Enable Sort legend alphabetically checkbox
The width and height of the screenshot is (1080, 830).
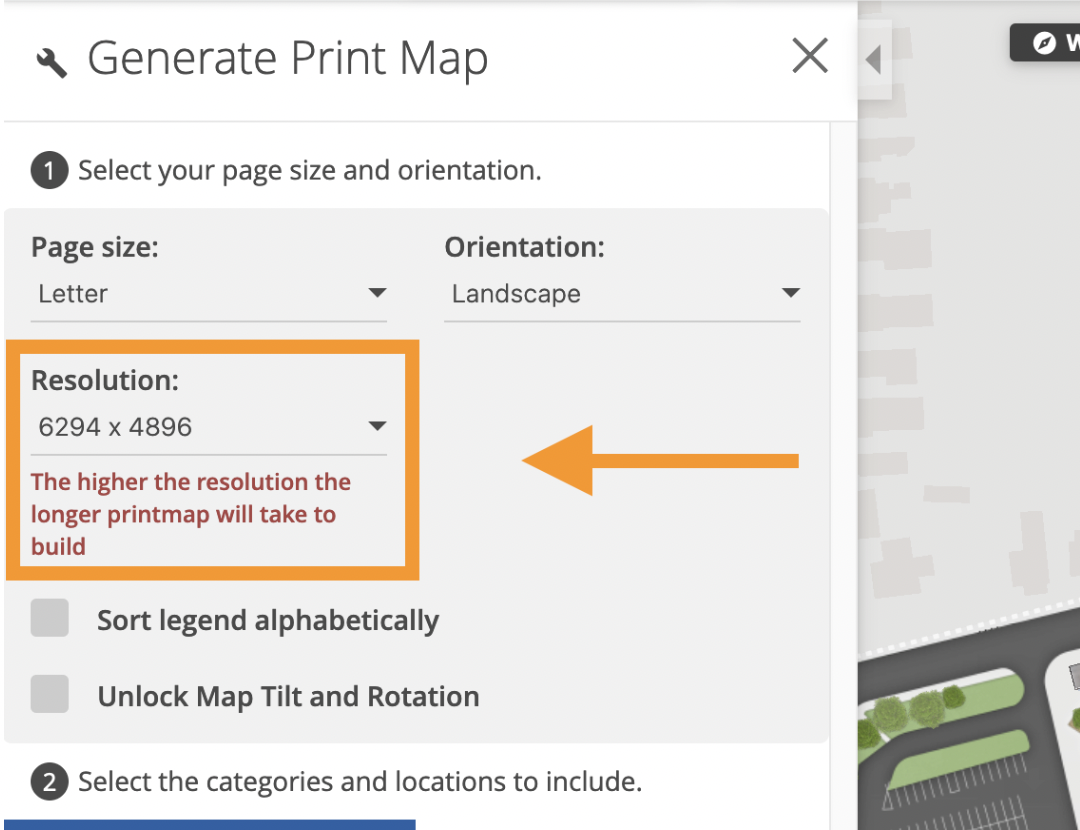coord(50,618)
